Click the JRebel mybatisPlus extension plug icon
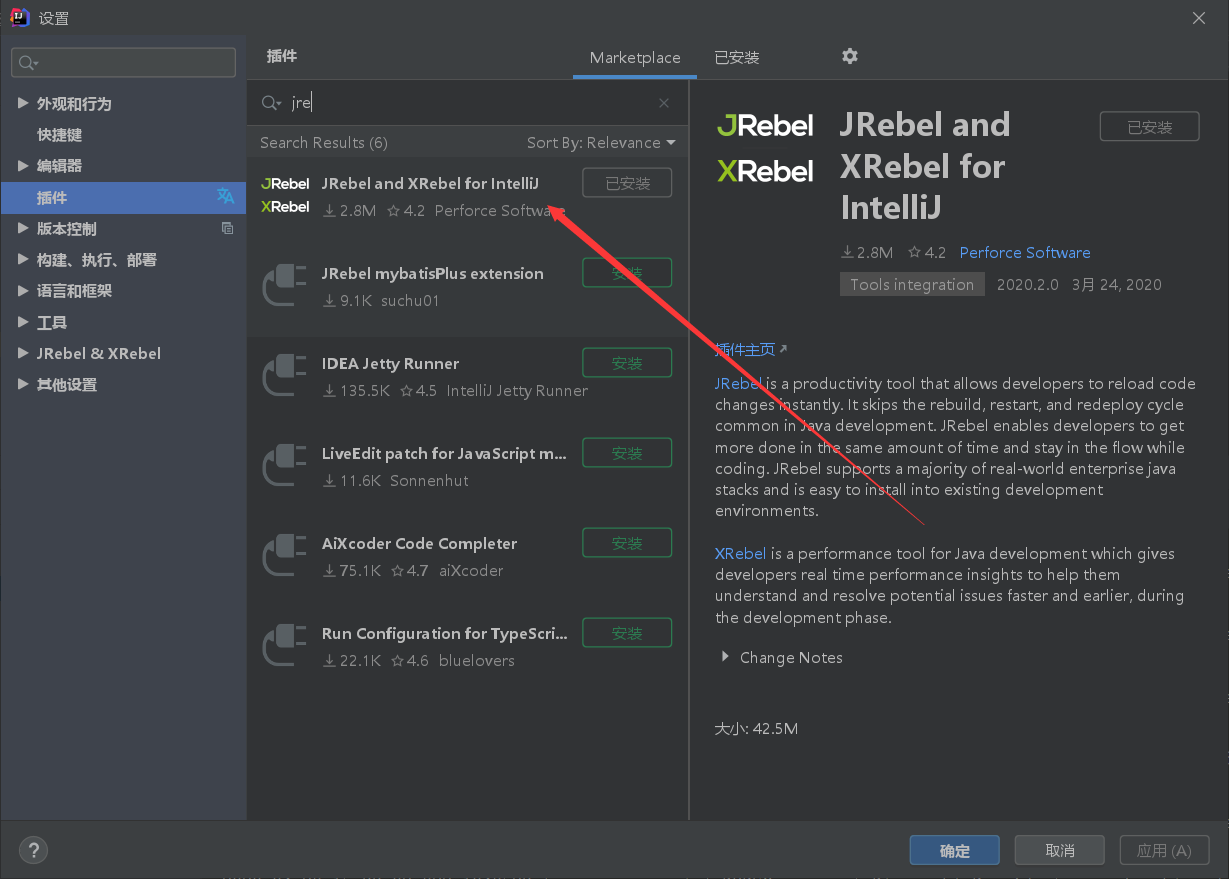This screenshot has width=1229, height=879. [285, 284]
